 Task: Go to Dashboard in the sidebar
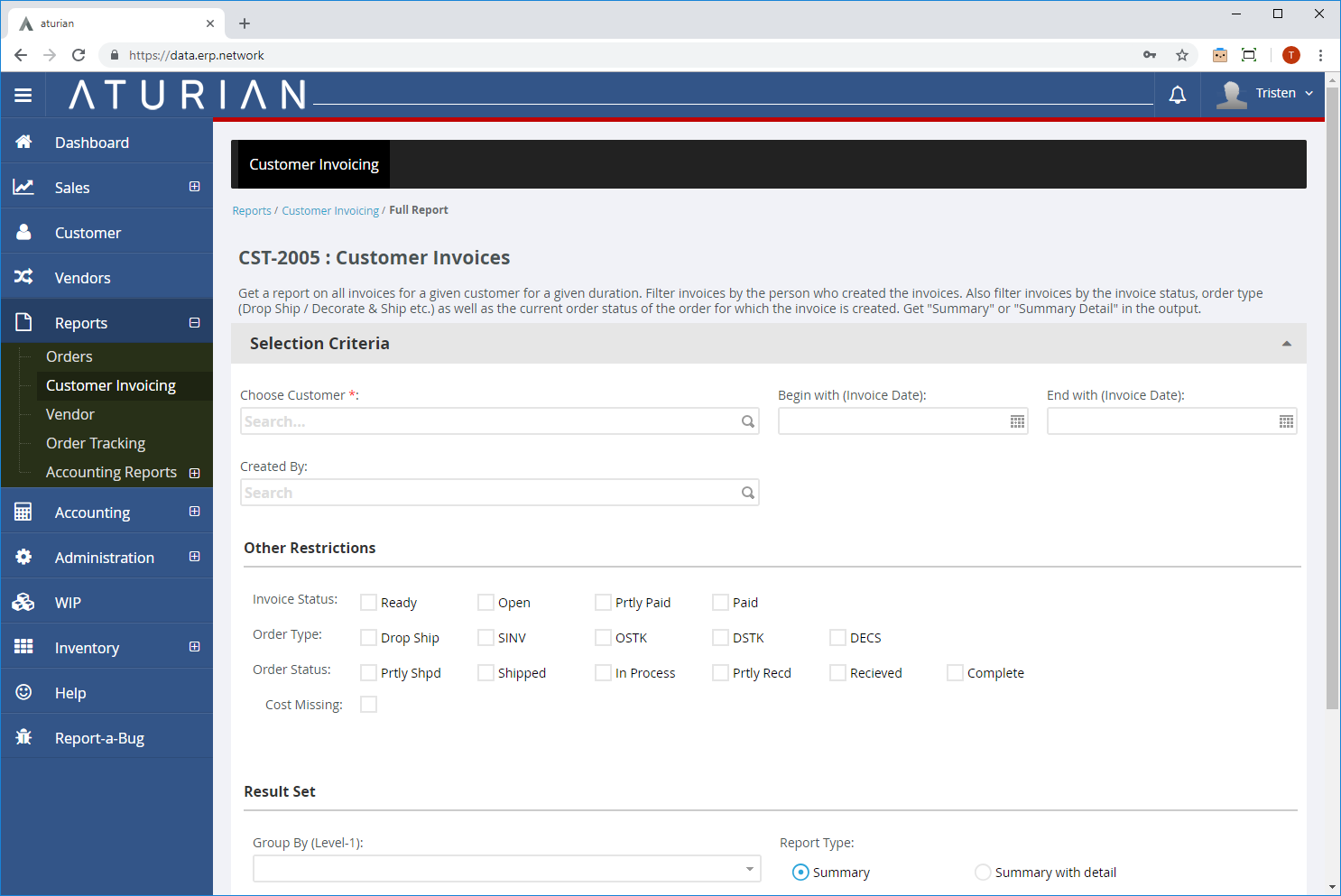pyautogui.click(x=91, y=143)
